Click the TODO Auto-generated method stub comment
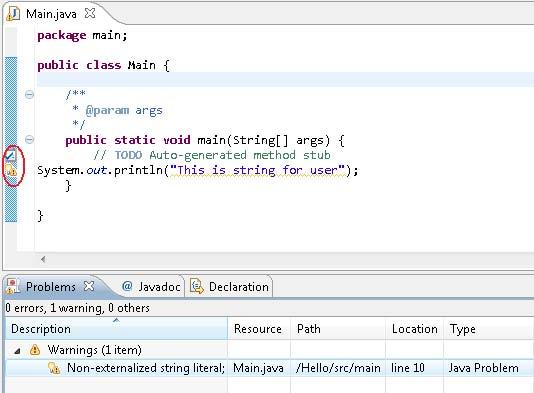 212,155
